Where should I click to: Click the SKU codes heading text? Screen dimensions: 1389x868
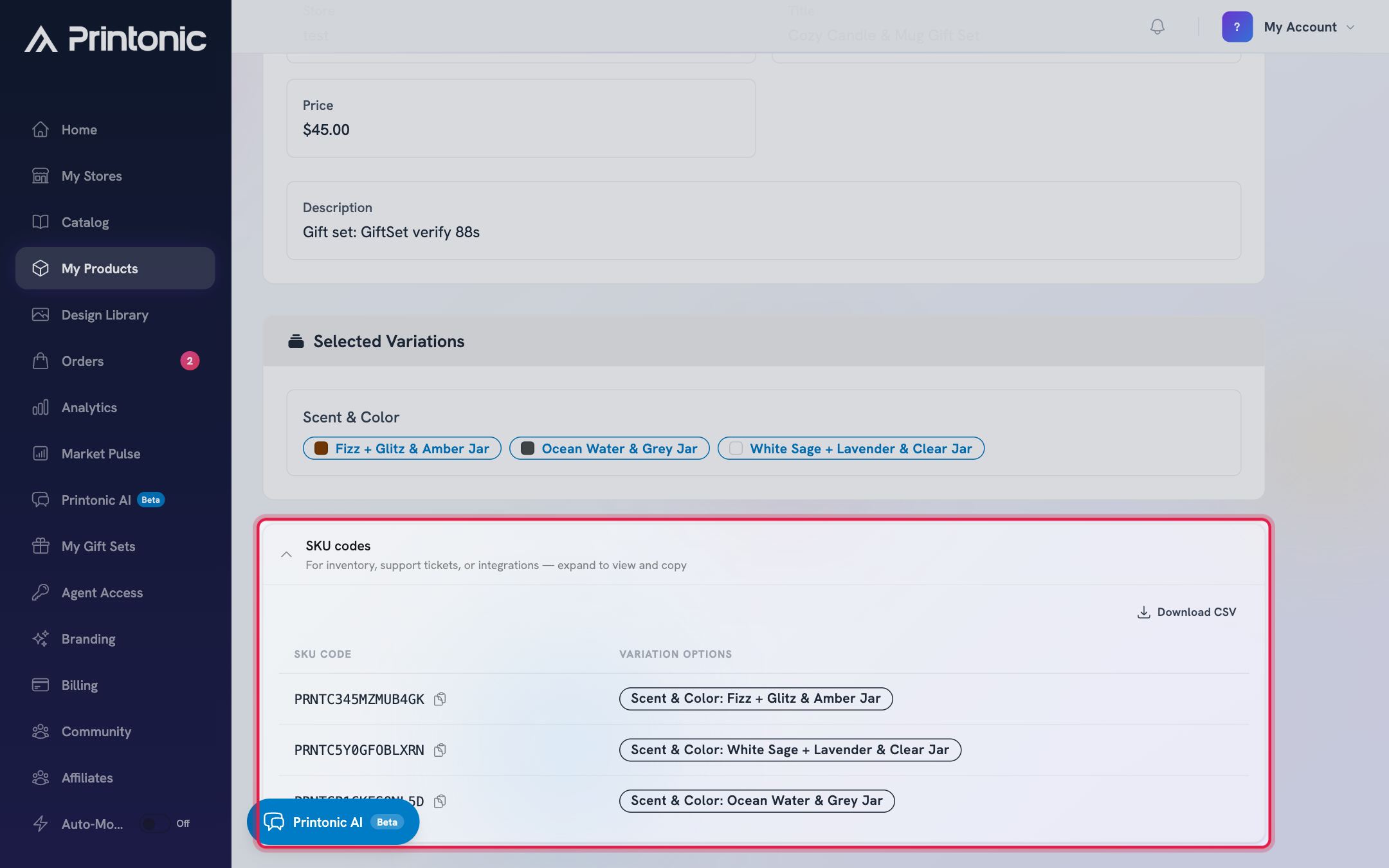pos(338,545)
